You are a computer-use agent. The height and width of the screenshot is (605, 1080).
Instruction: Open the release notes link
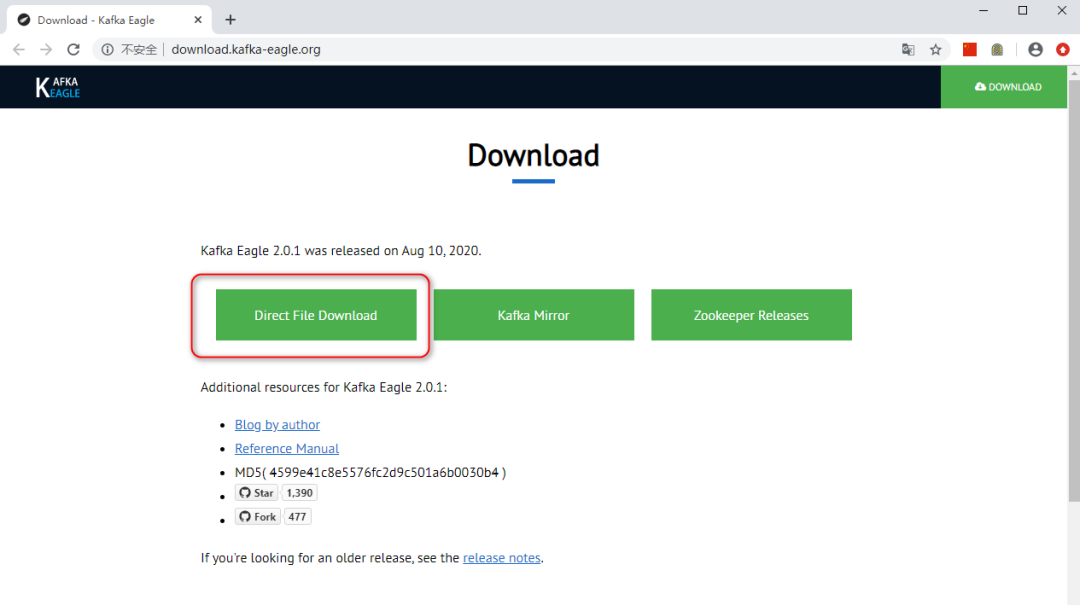(501, 558)
